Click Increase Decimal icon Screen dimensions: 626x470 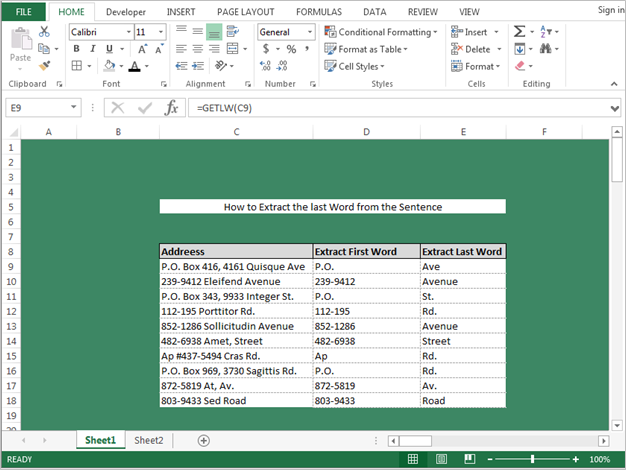[265, 65]
